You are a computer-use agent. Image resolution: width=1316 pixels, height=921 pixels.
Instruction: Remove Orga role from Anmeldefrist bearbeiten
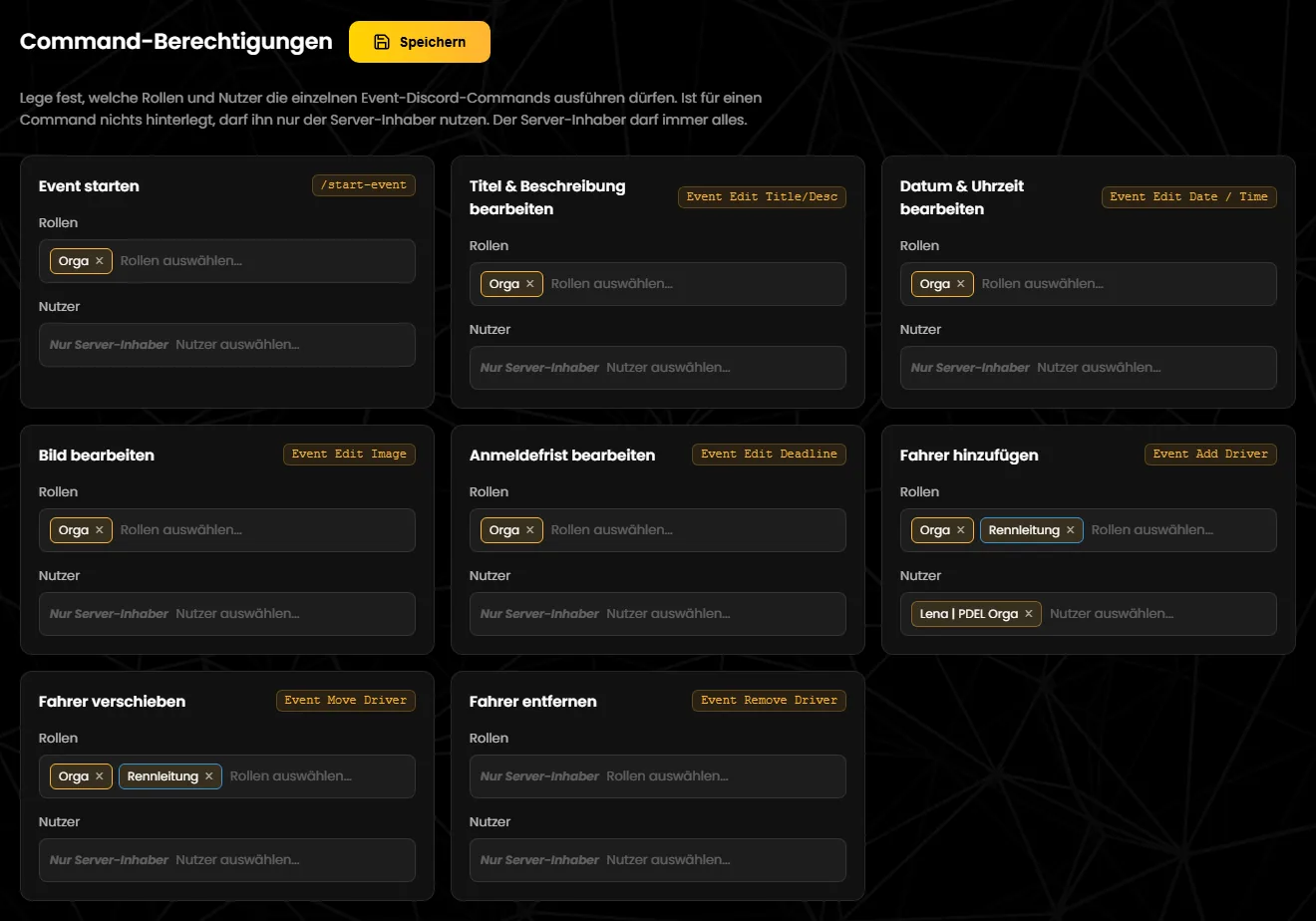[530, 530]
